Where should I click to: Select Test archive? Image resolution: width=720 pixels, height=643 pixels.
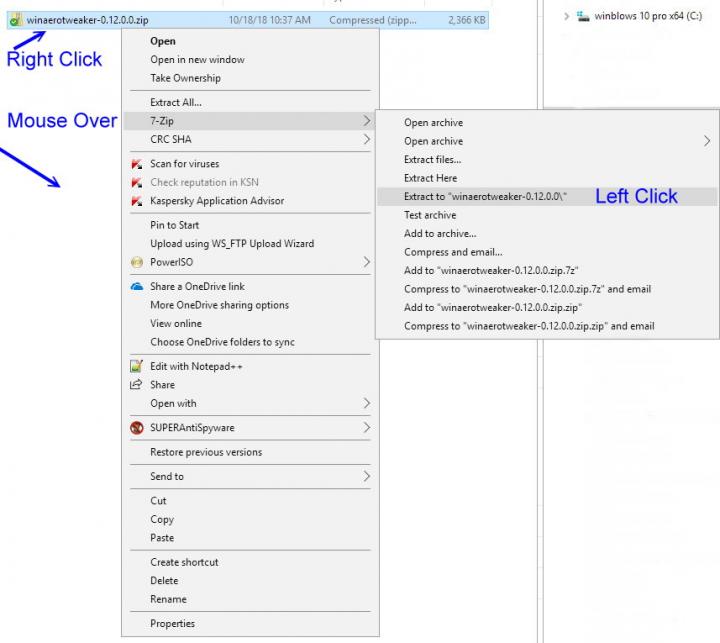(x=430, y=215)
